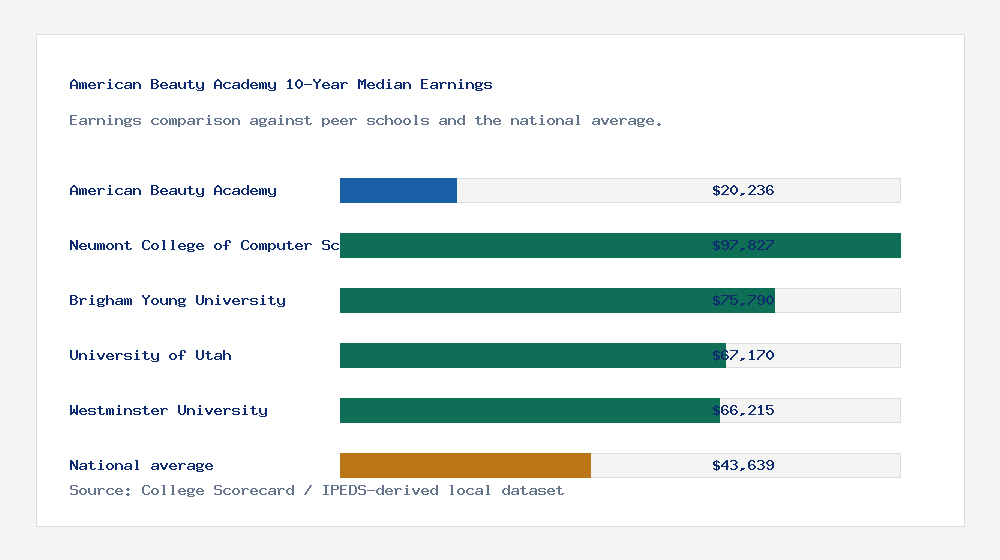
Task: Select the 'American Beauty Academy' row label
Action: point(173,190)
